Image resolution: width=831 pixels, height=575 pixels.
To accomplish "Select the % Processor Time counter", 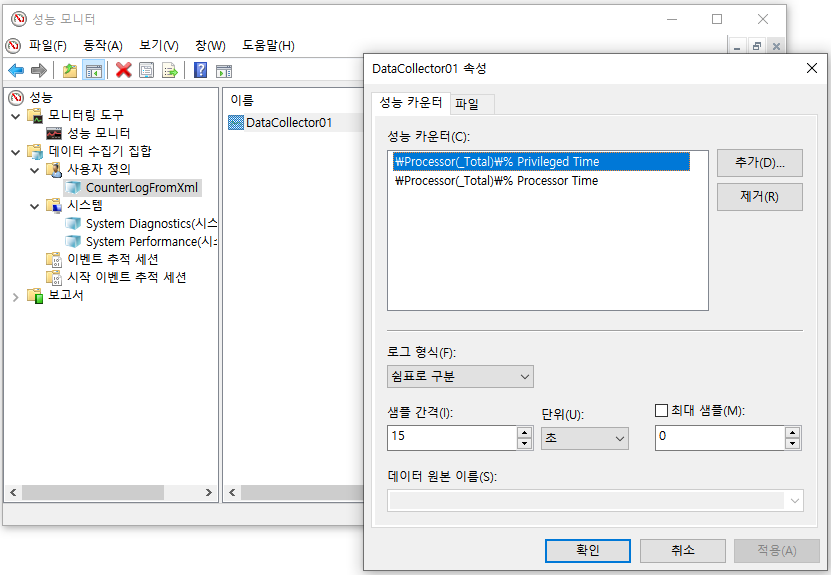I will pyautogui.click(x=497, y=181).
